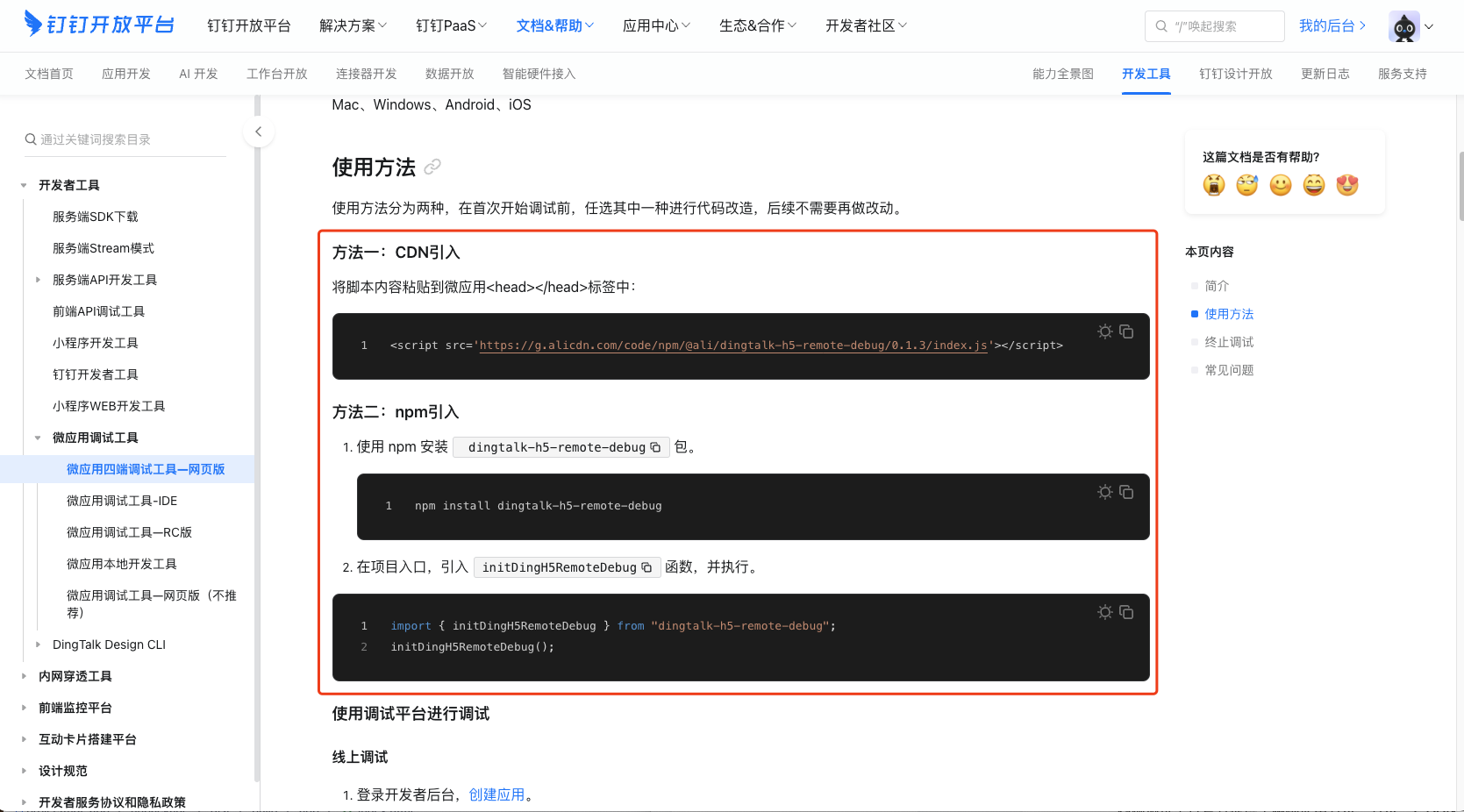Image resolution: width=1464 pixels, height=812 pixels.
Task: Expand the 解决方案 dropdown menu
Action: [353, 26]
